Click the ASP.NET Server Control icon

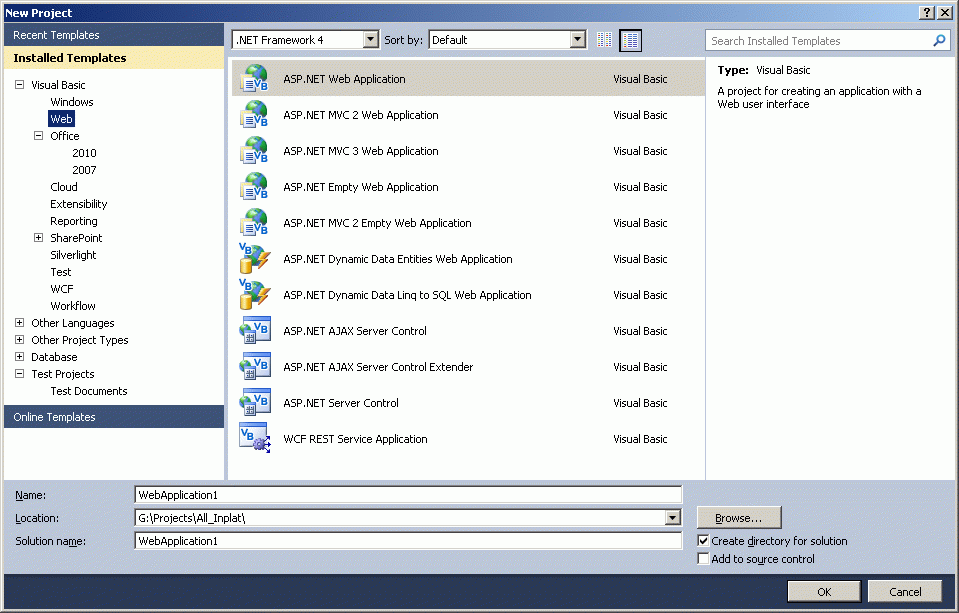254,403
